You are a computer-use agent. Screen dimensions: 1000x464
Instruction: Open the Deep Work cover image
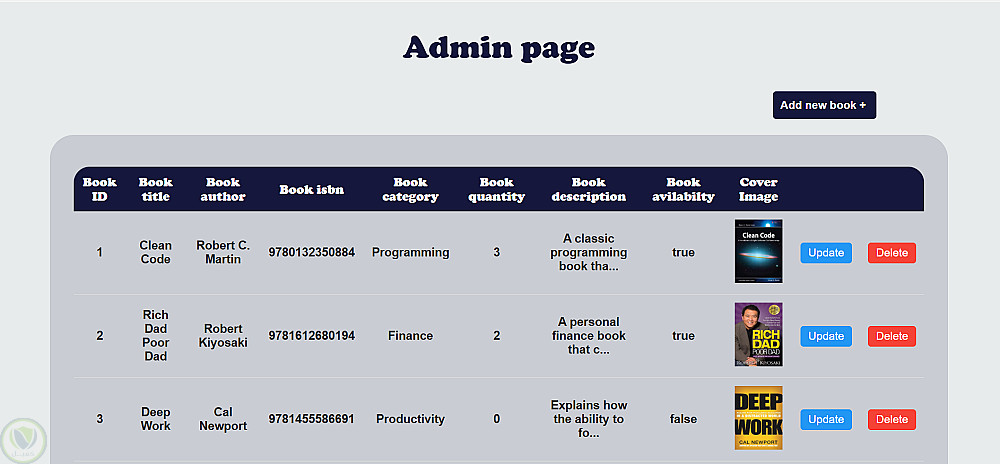pos(758,418)
